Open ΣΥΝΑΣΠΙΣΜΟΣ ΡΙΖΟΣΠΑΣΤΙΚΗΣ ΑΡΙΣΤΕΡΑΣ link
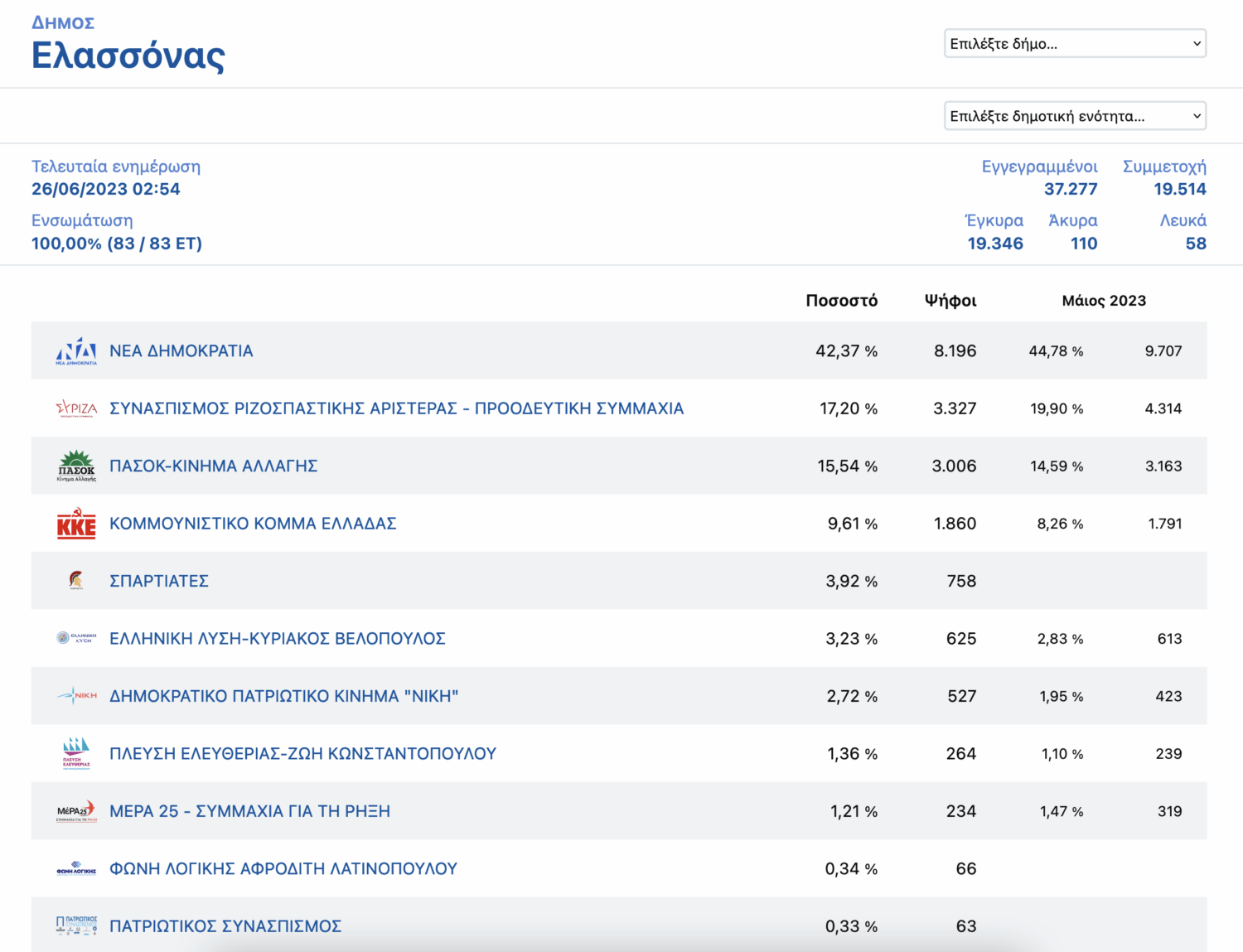 tap(397, 408)
